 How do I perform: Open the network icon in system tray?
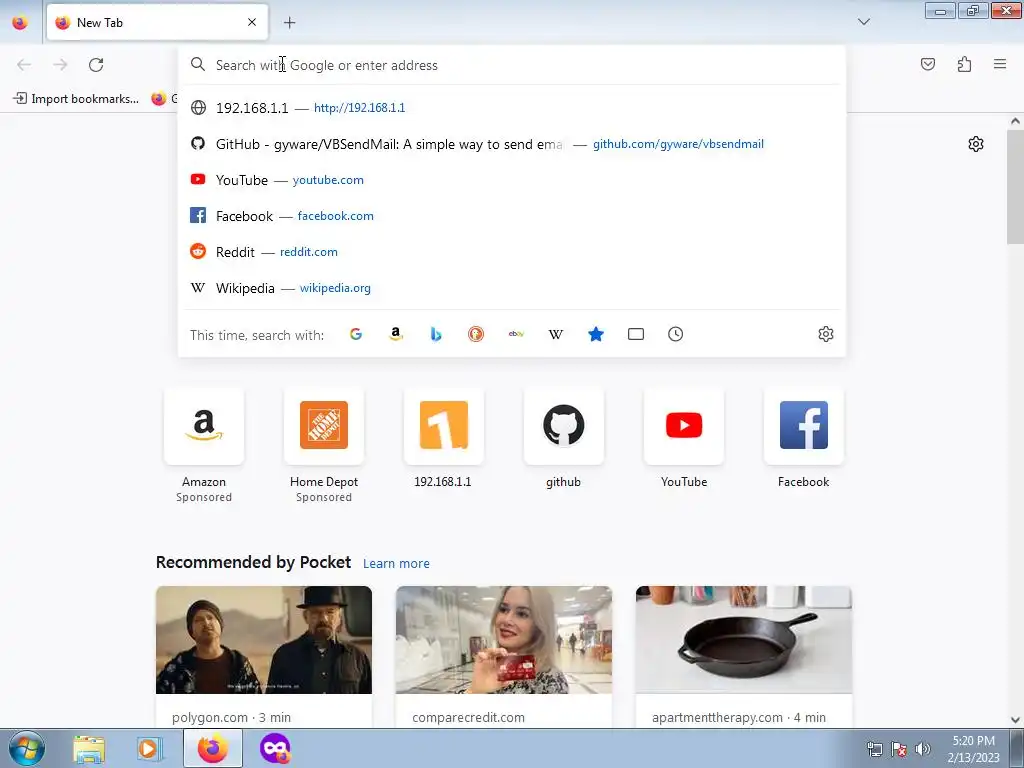874,749
